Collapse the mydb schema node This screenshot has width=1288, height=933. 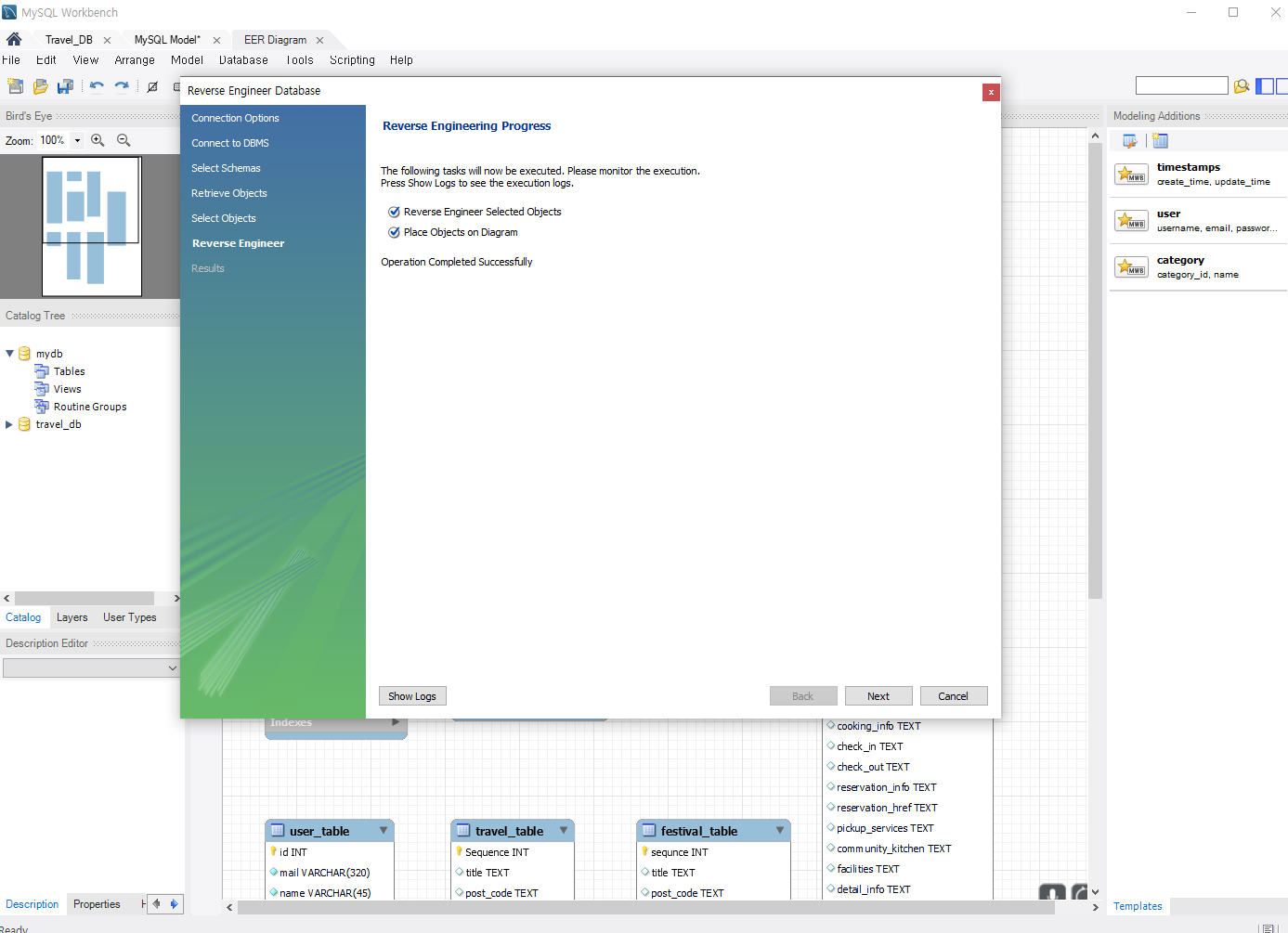(10, 354)
